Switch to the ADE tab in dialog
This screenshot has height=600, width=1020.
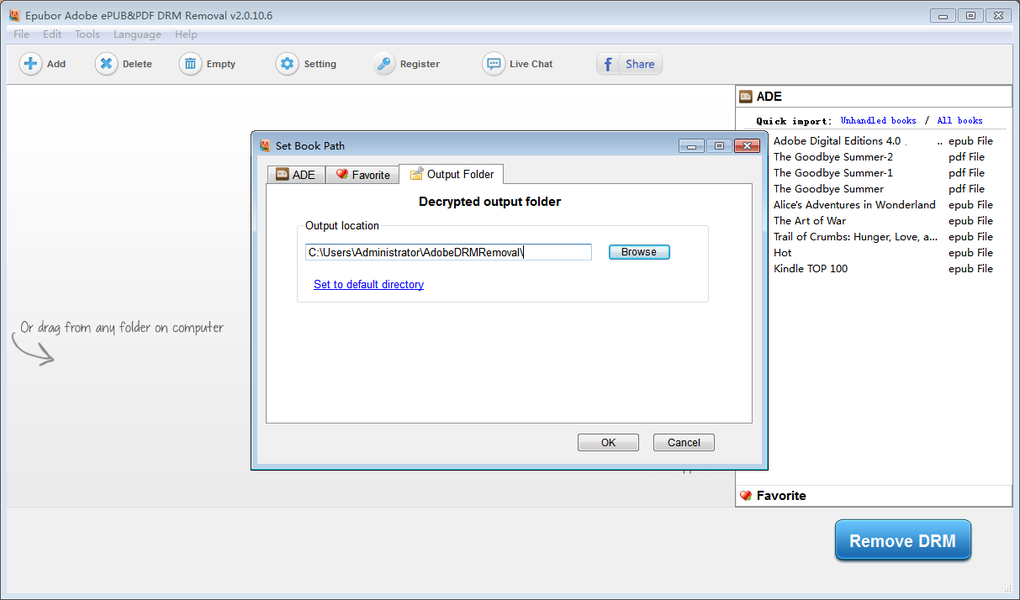tap(296, 174)
